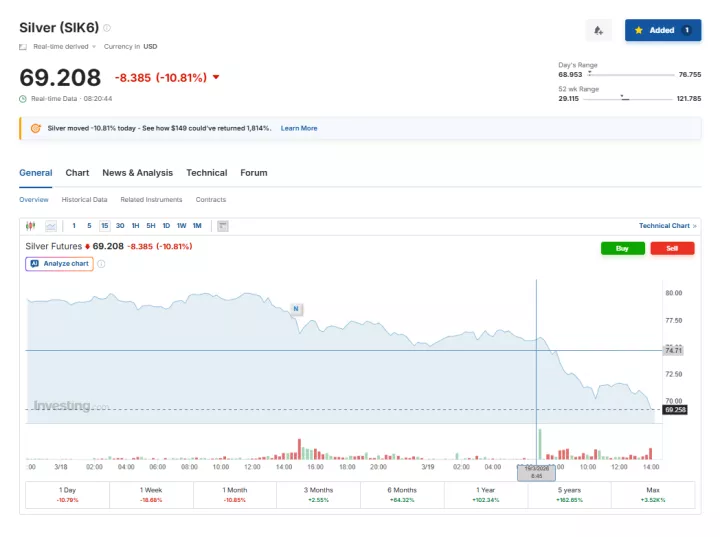Open the Currency in USD selector
This screenshot has width=720, height=537.
[x=130, y=46]
